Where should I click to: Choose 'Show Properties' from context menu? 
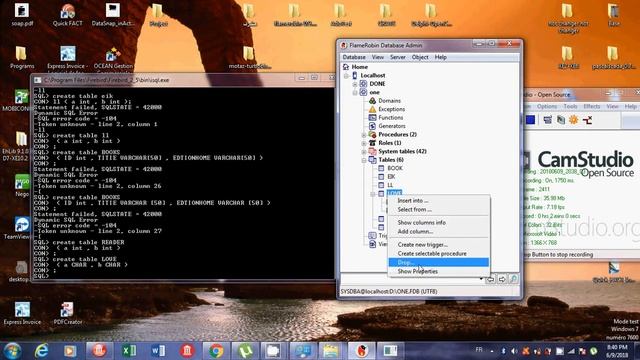439,271
